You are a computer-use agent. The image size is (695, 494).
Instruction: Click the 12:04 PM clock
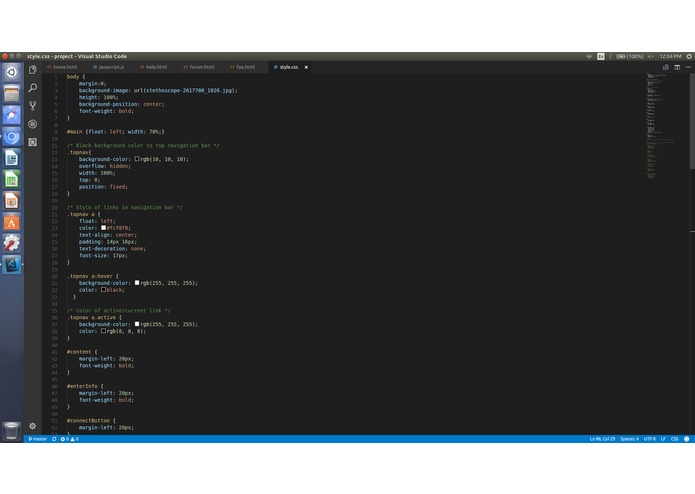point(670,57)
